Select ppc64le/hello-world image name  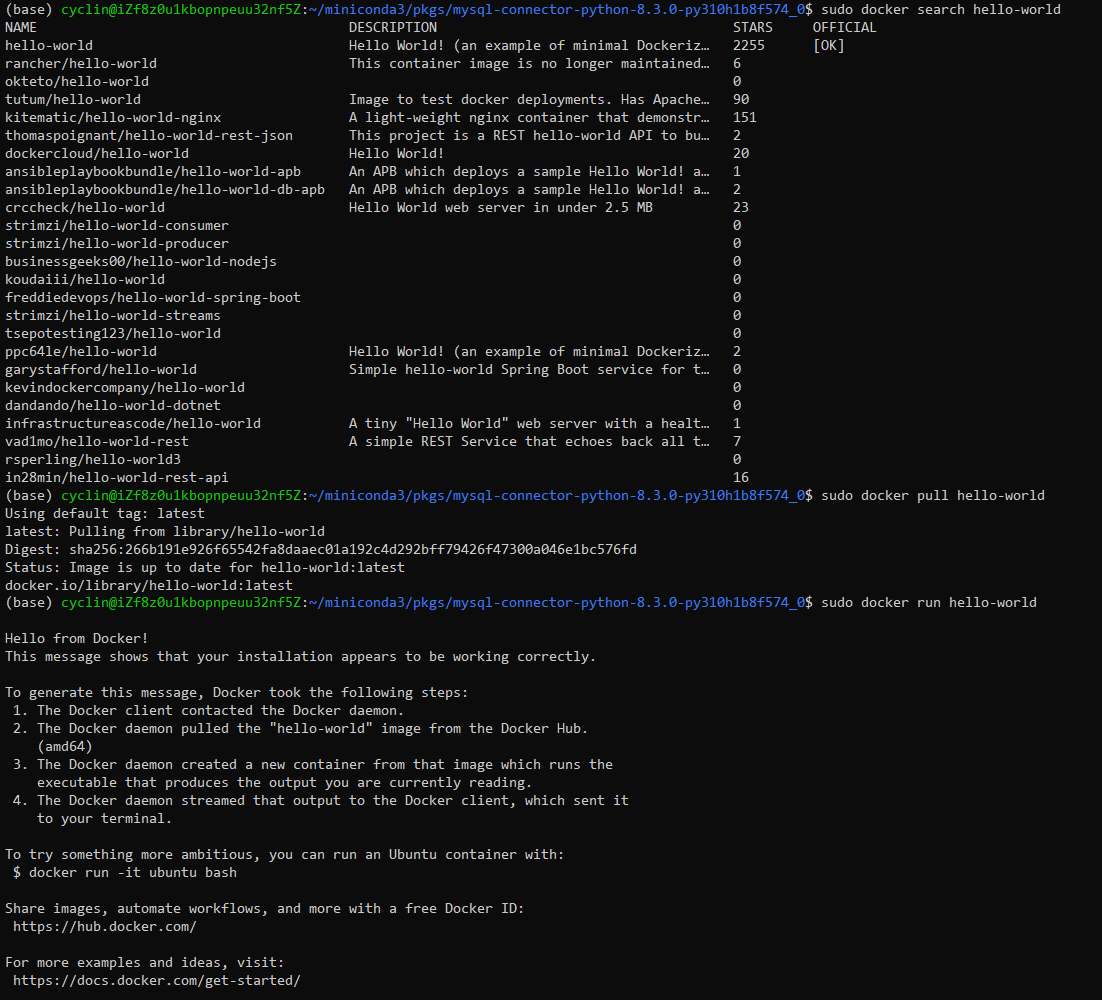click(x=81, y=351)
